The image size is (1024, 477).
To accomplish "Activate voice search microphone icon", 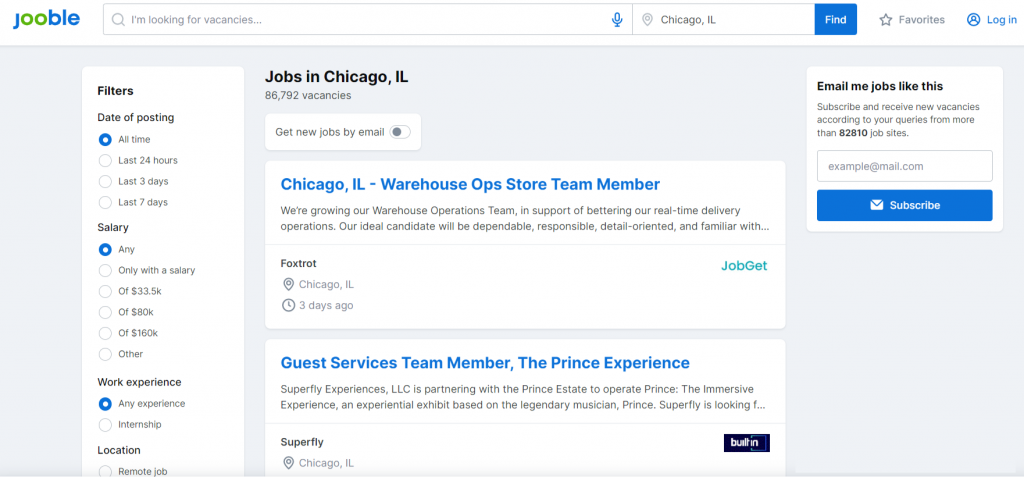I will click(616, 20).
